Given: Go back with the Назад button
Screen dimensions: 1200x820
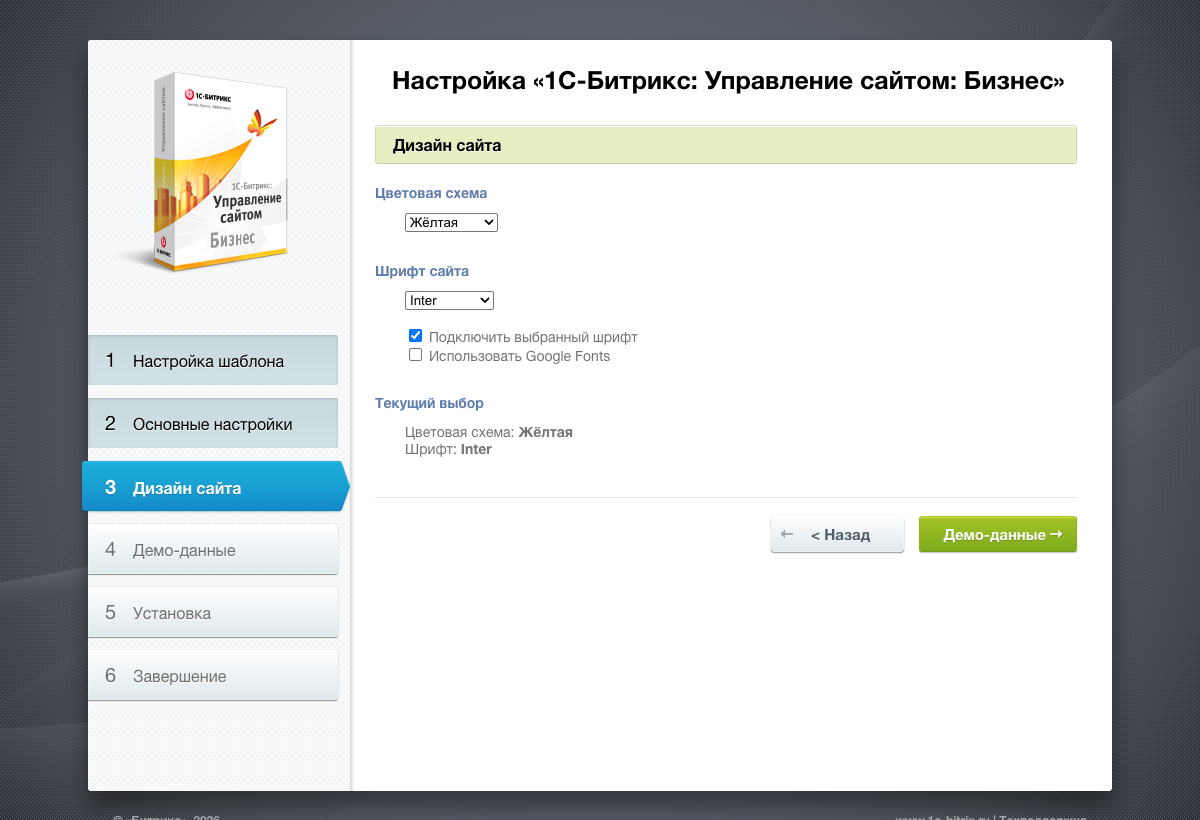Looking at the screenshot, I should [837, 534].
